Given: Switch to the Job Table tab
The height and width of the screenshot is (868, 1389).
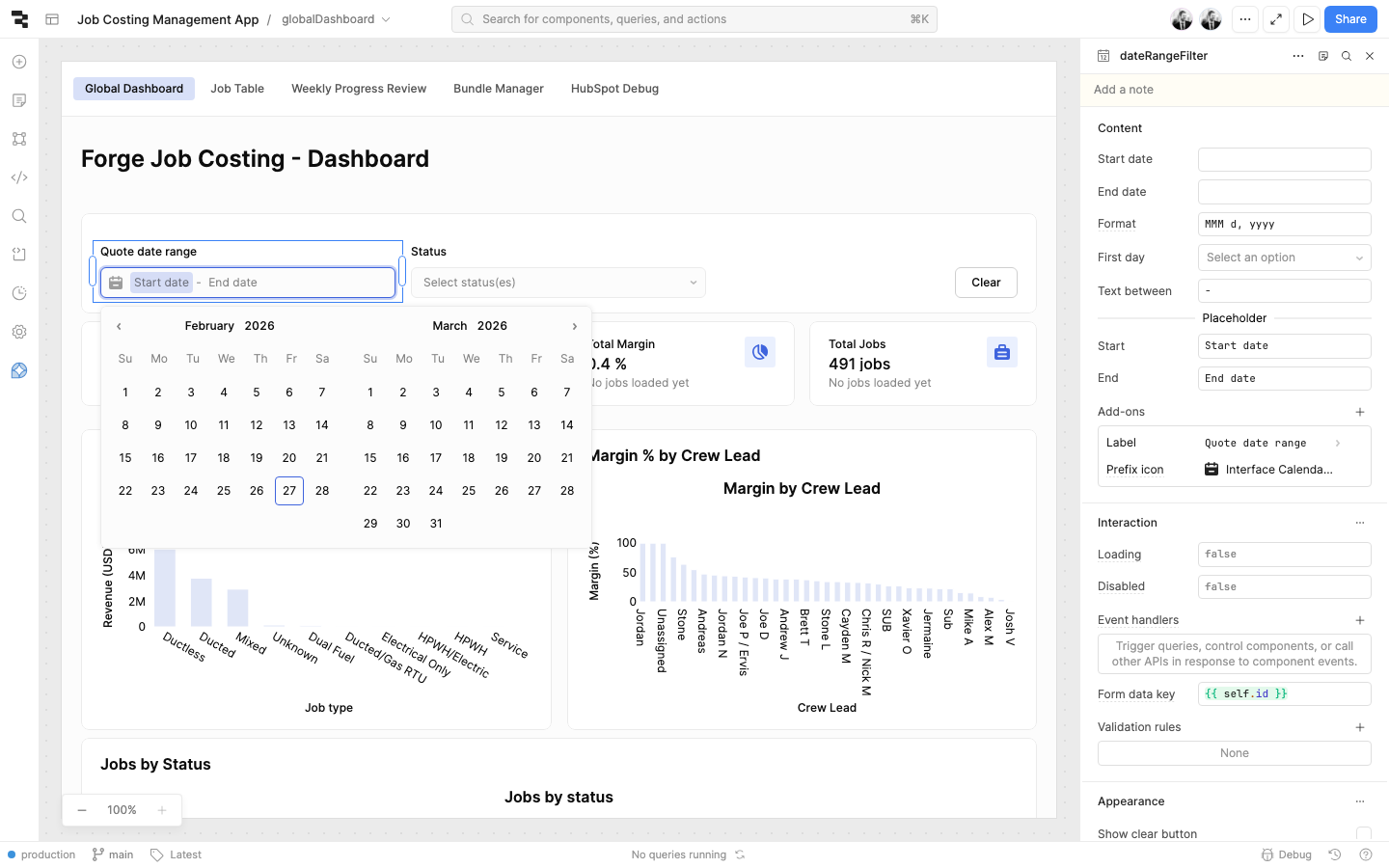Looking at the screenshot, I should (x=237, y=89).
